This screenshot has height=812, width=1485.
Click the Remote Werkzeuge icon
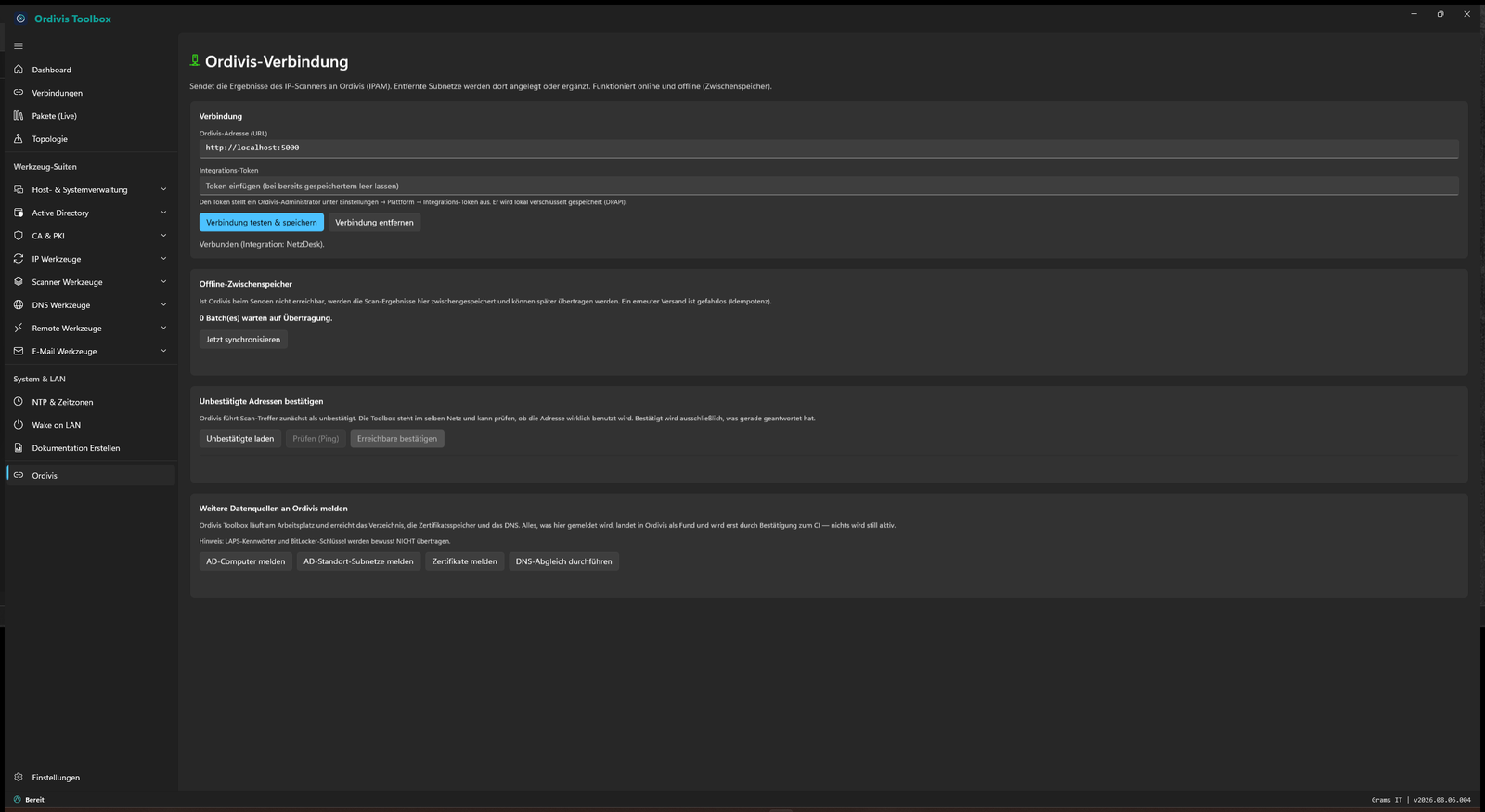[18, 328]
